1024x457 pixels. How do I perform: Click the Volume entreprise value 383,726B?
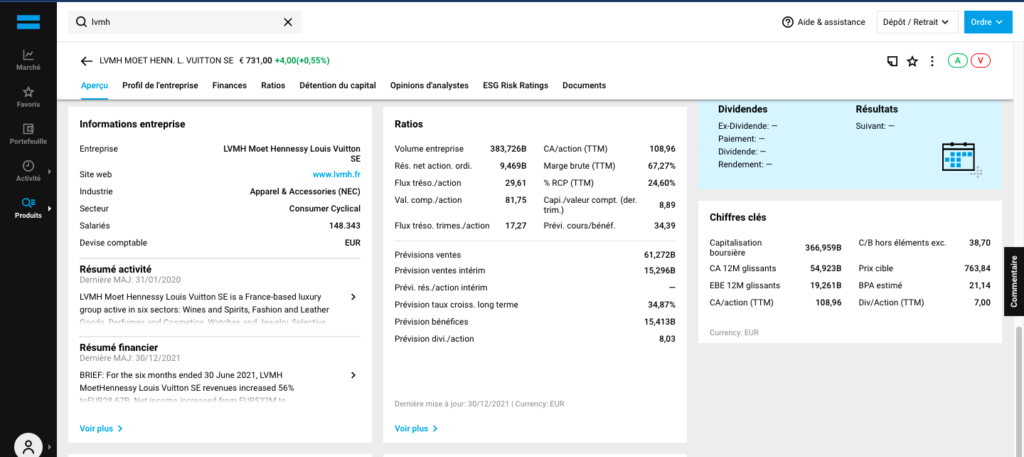point(508,149)
